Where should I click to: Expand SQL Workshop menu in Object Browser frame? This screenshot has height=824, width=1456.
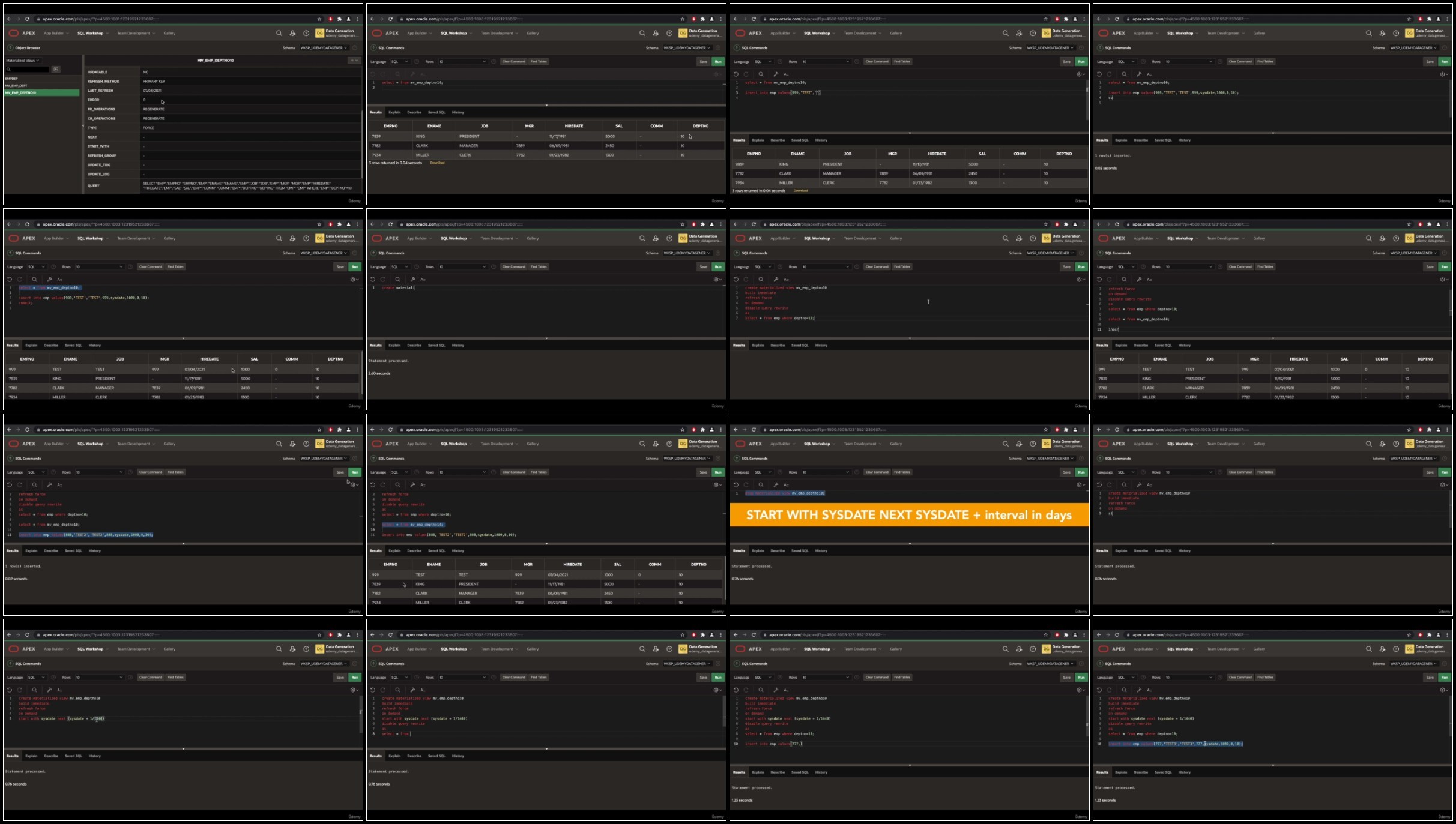(x=92, y=33)
